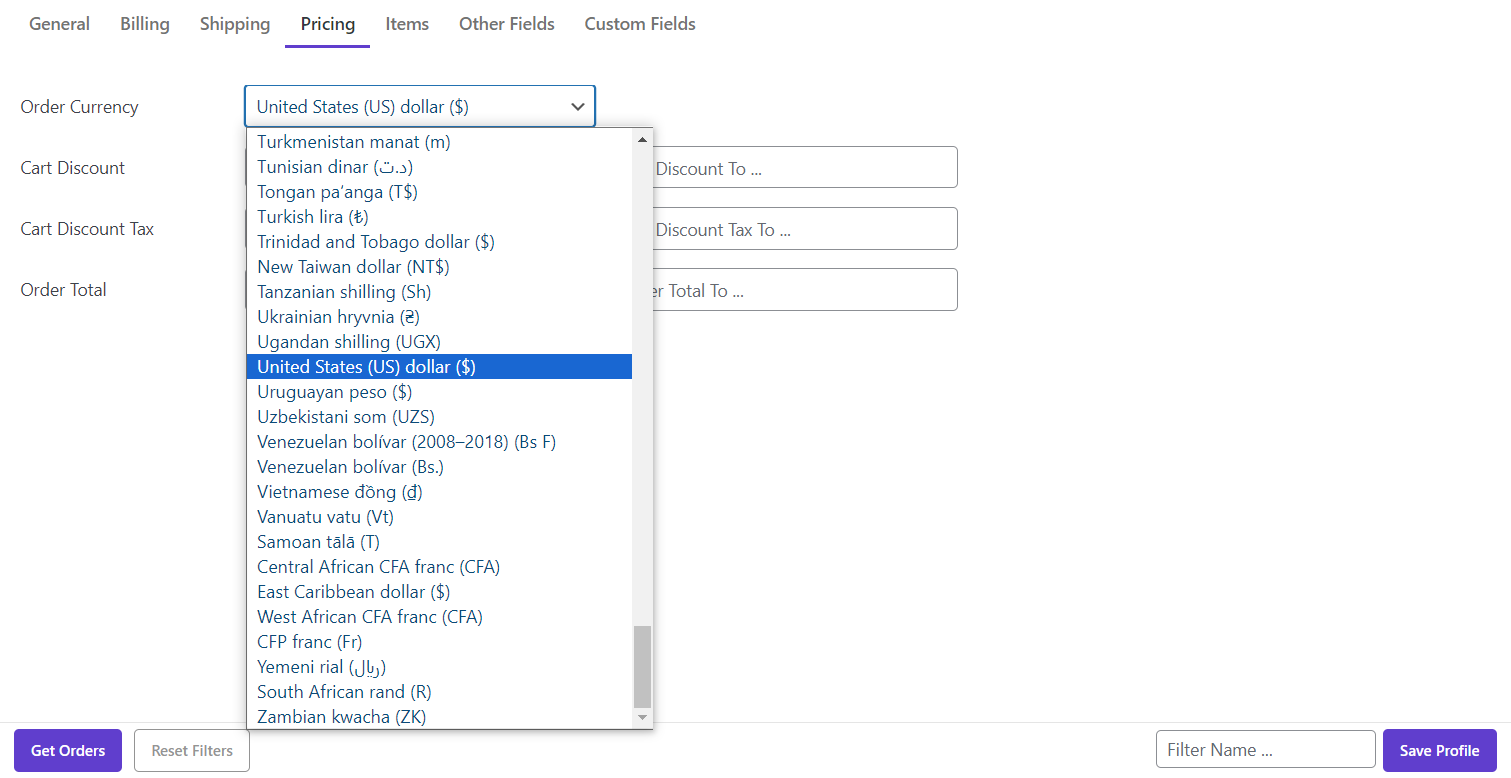
Task: Select South African rand (R) option
Action: point(344,692)
